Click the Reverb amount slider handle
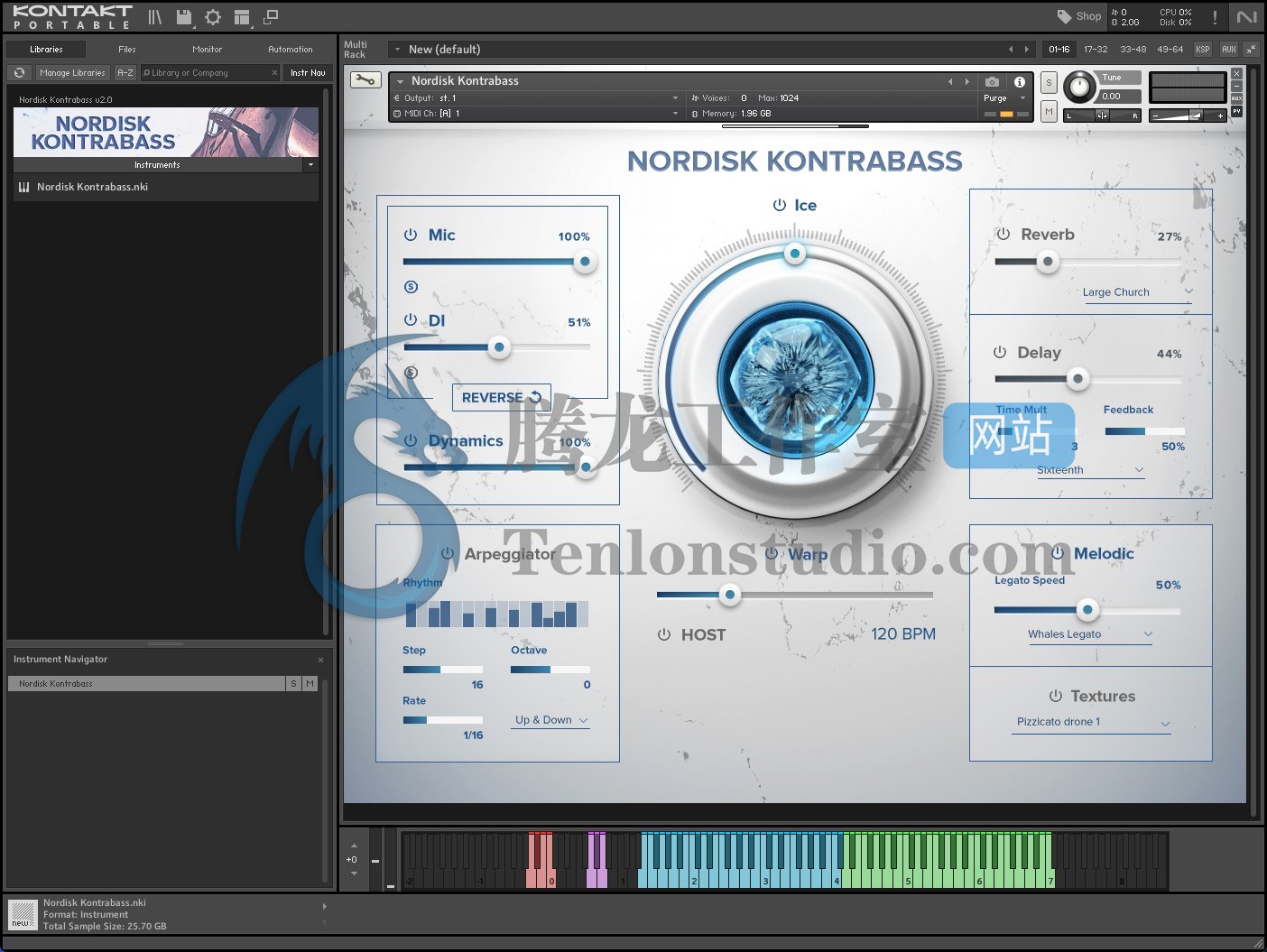This screenshot has width=1267, height=952. pyautogui.click(x=1048, y=262)
